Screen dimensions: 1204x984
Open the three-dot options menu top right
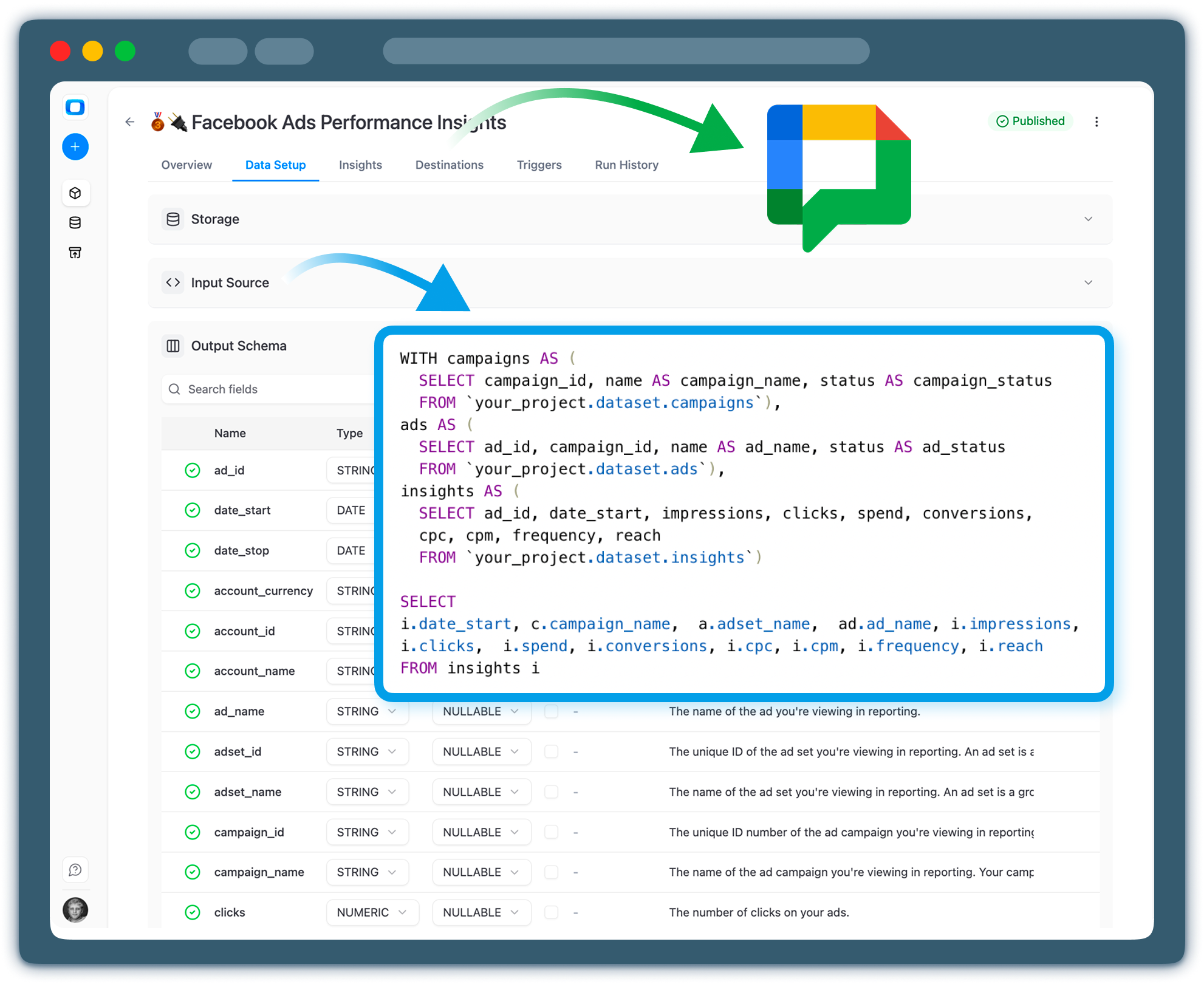(1097, 121)
